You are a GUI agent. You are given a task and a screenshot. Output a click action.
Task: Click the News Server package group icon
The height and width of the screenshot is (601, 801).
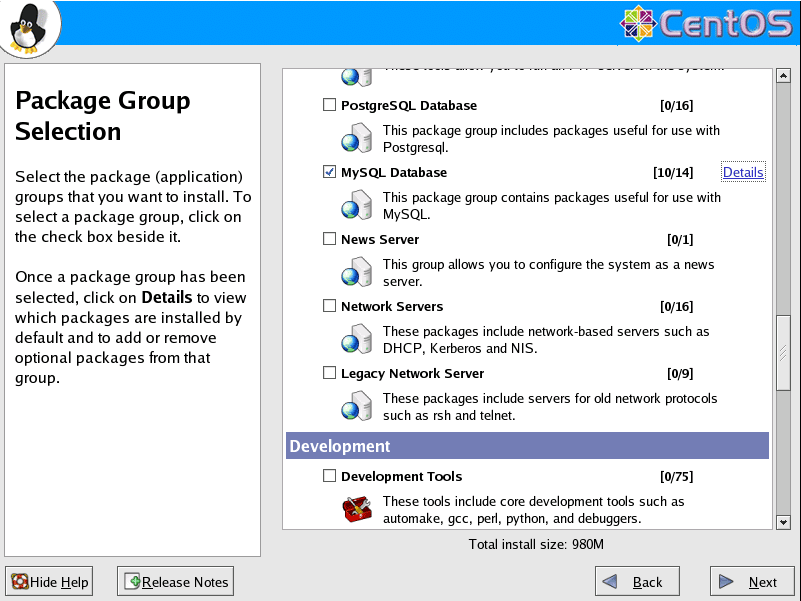coord(356,272)
